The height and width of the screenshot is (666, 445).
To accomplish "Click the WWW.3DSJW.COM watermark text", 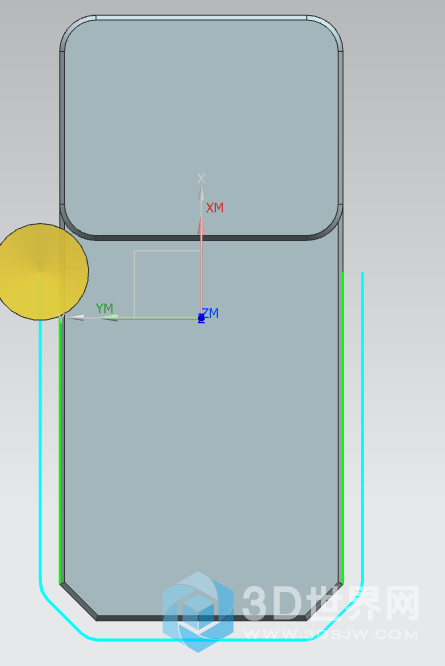I will tap(330, 635).
